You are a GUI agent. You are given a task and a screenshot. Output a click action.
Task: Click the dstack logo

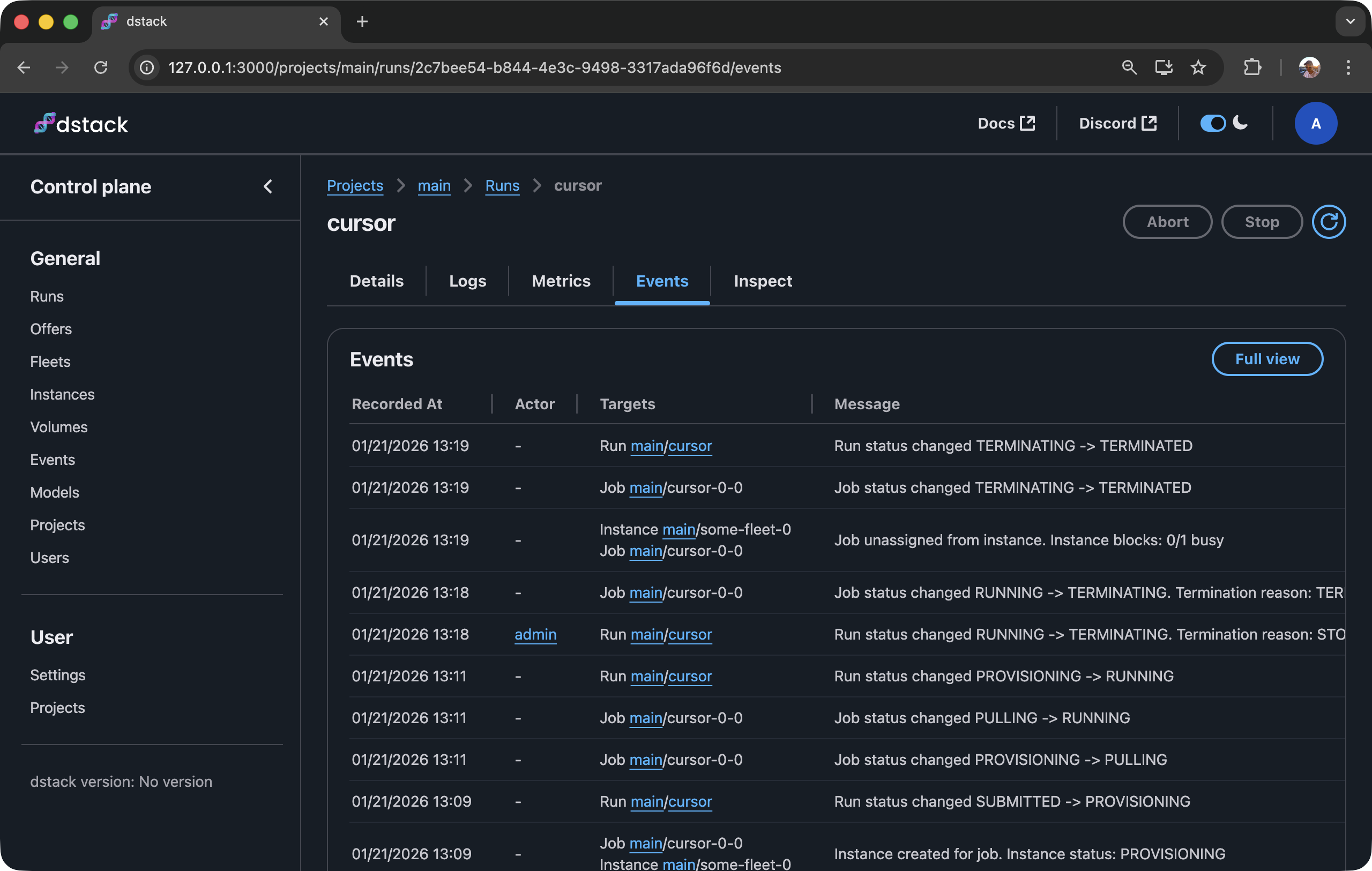click(81, 124)
